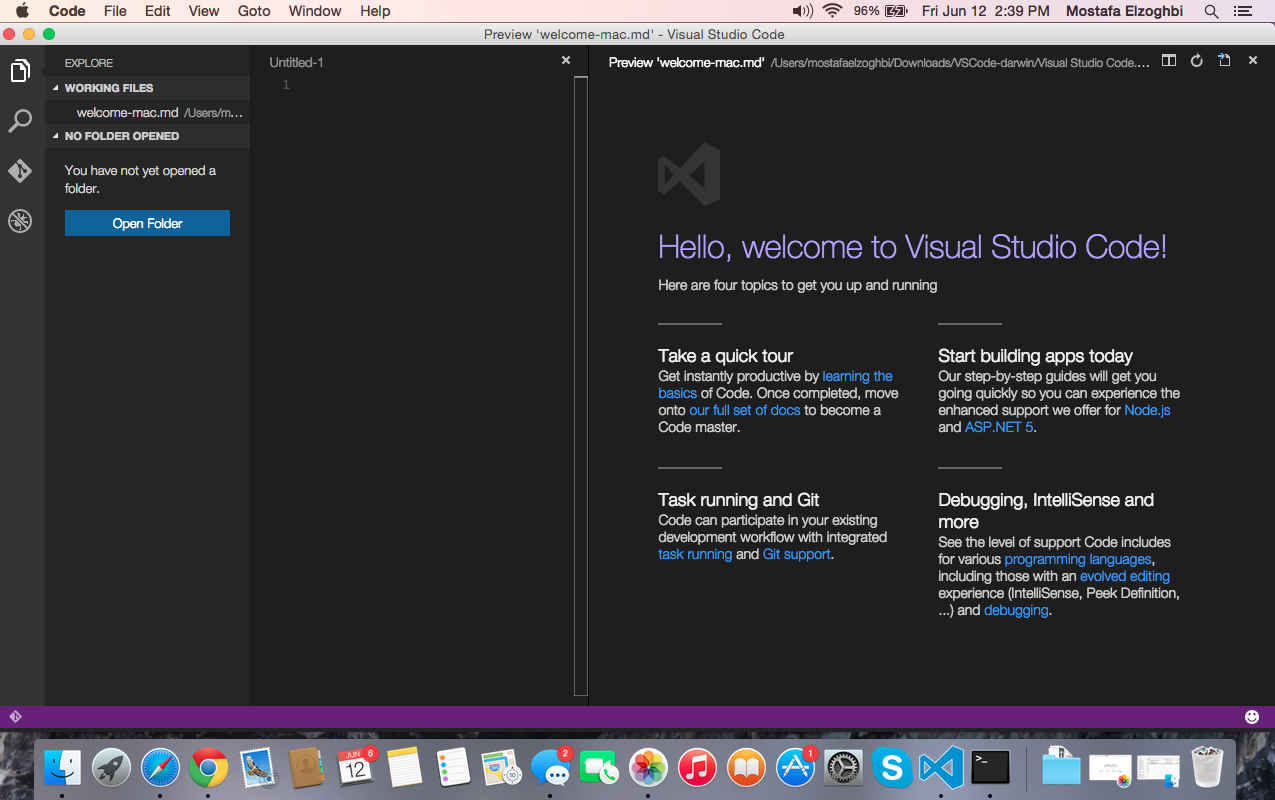Click the split editor icon in preview
Image resolution: width=1275 pixels, height=800 pixels.
1169,61
